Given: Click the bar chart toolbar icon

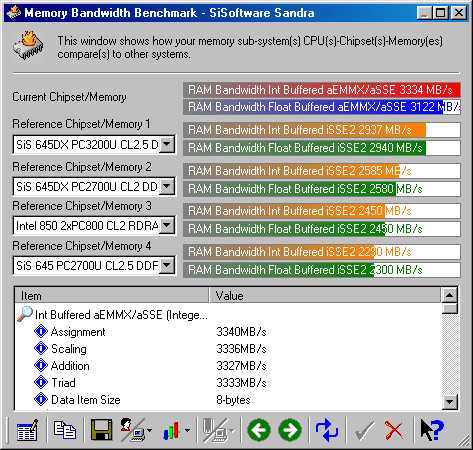Looking at the screenshot, I should 171,430.
